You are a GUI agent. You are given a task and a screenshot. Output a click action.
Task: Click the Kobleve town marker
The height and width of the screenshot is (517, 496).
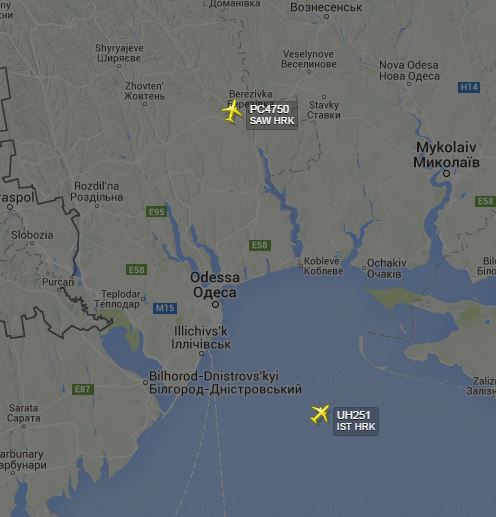pyautogui.click(x=301, y=266)
